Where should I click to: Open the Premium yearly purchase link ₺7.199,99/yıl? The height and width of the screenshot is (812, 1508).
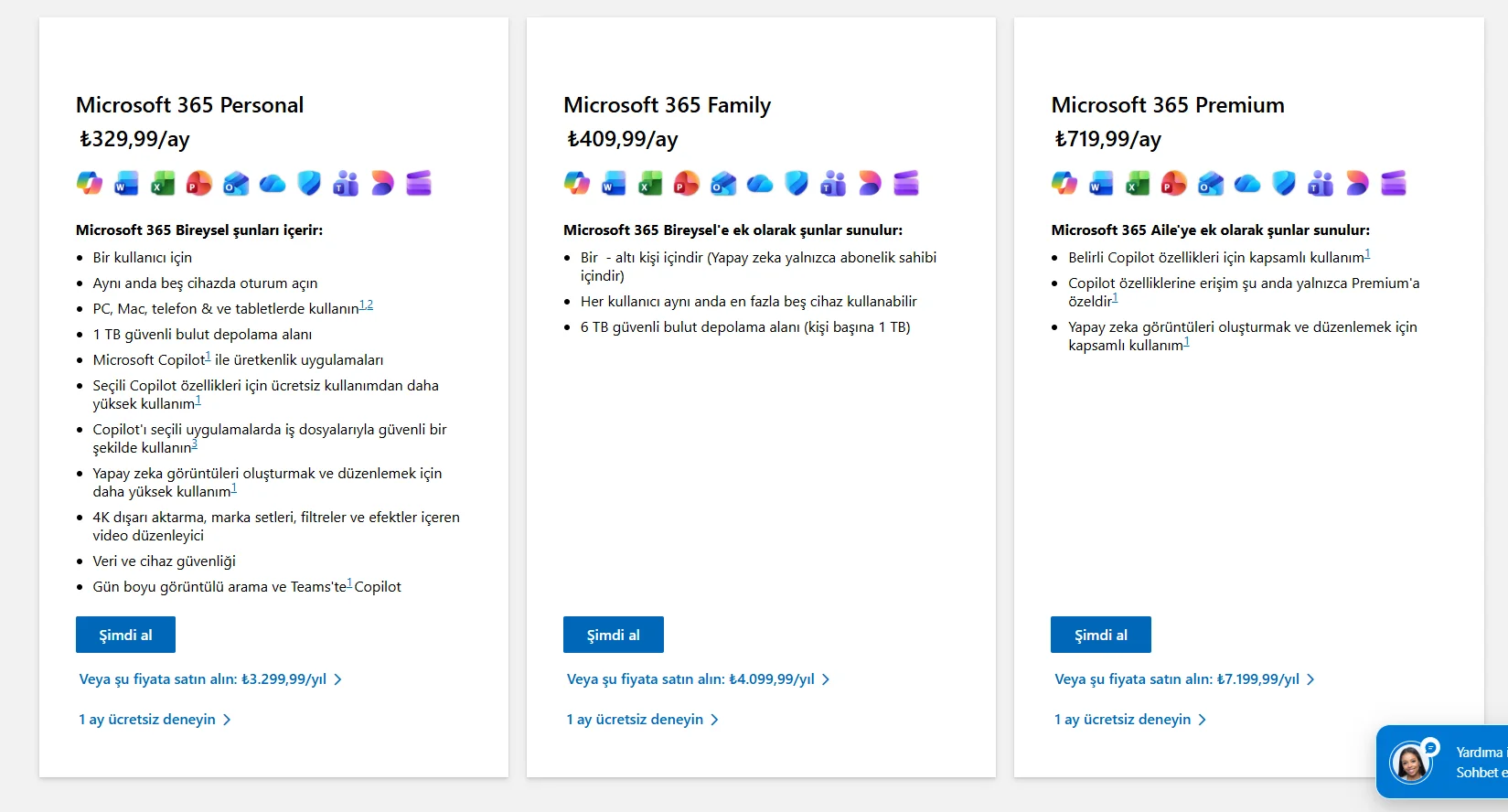pos(1185,679)
